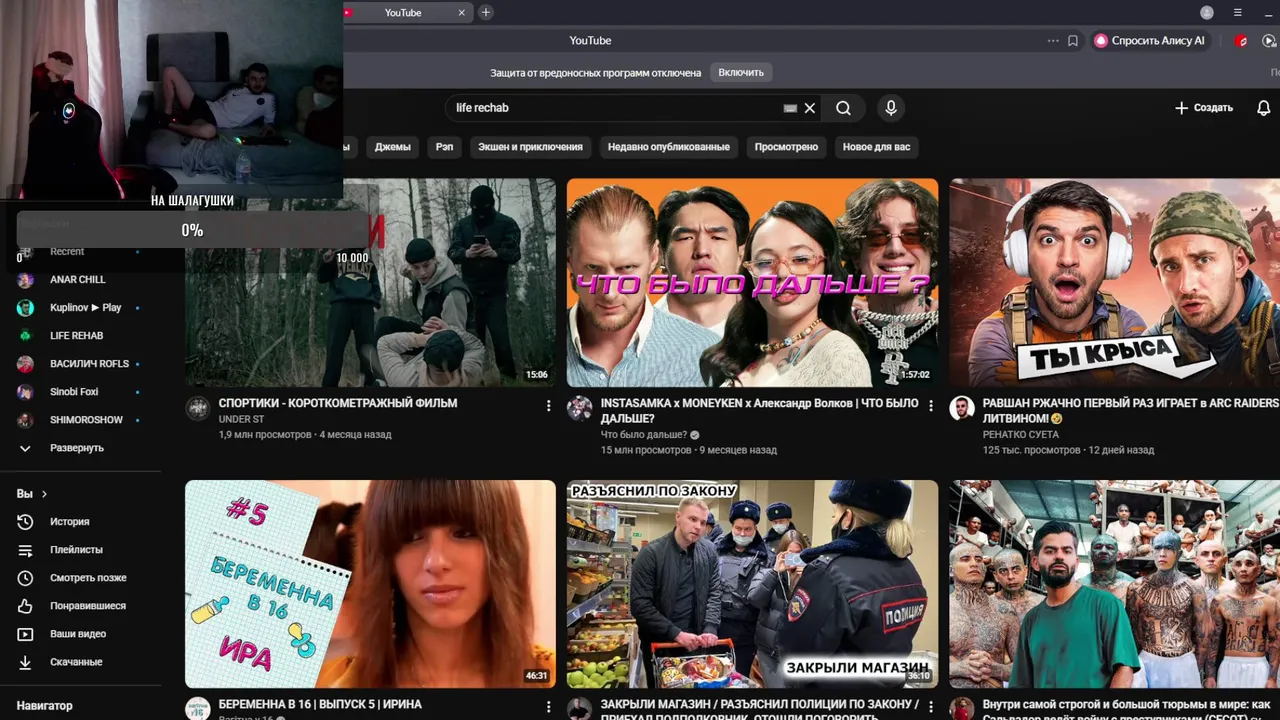The image size is (1280, 720).
Task: Open ТЫ КРЫСА ARC RAIDERS thumbnail
Action: tap(1114, 283)
